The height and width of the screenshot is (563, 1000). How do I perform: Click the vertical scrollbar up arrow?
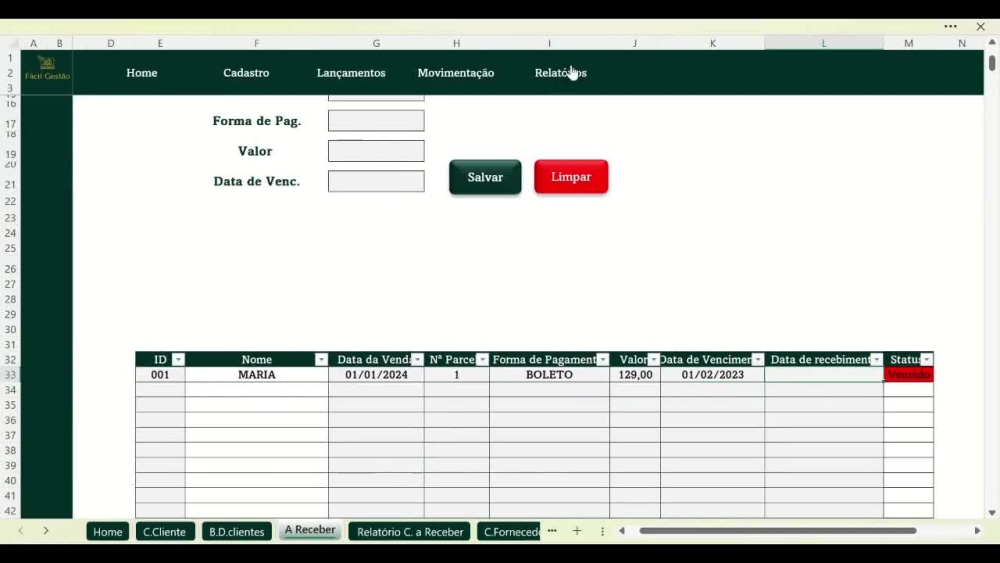pos(992,42)
